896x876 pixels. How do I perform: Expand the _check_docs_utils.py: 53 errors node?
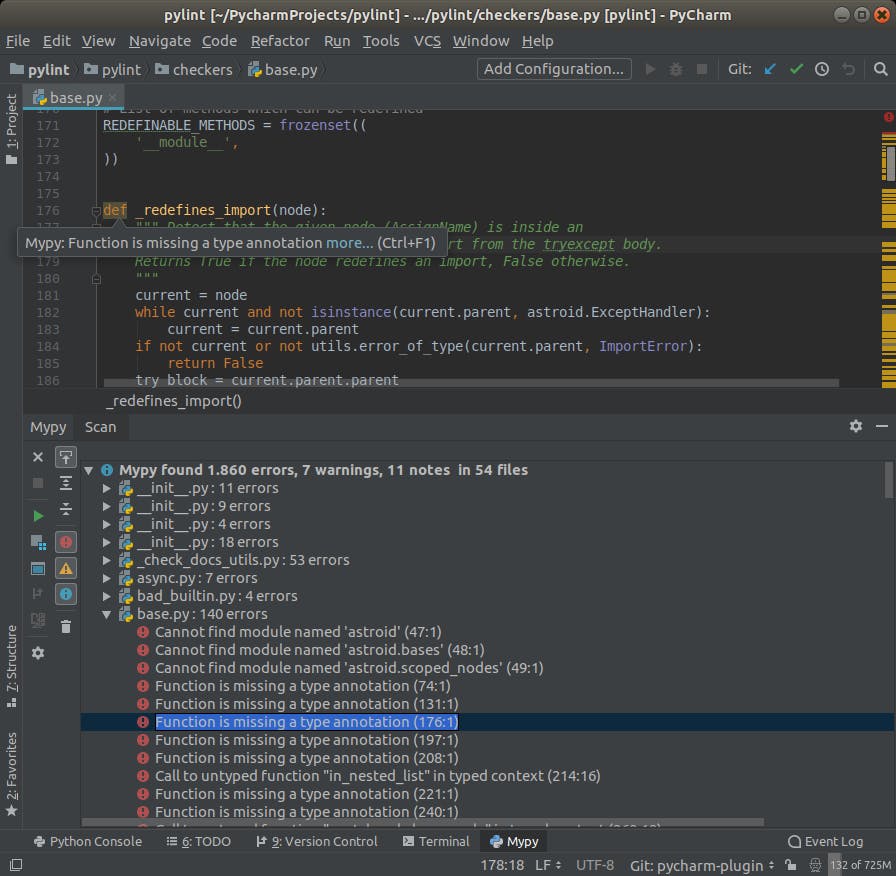[x=106, y=560]
